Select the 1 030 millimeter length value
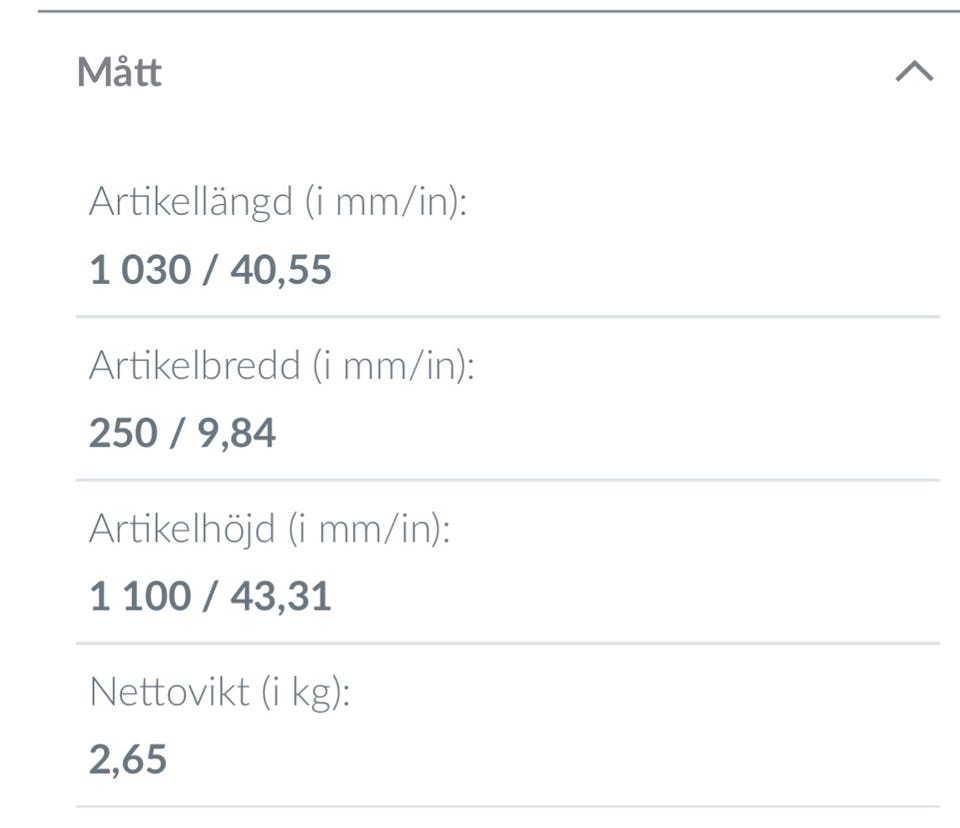This screenshot has height=828, width=960. point(139,270)
